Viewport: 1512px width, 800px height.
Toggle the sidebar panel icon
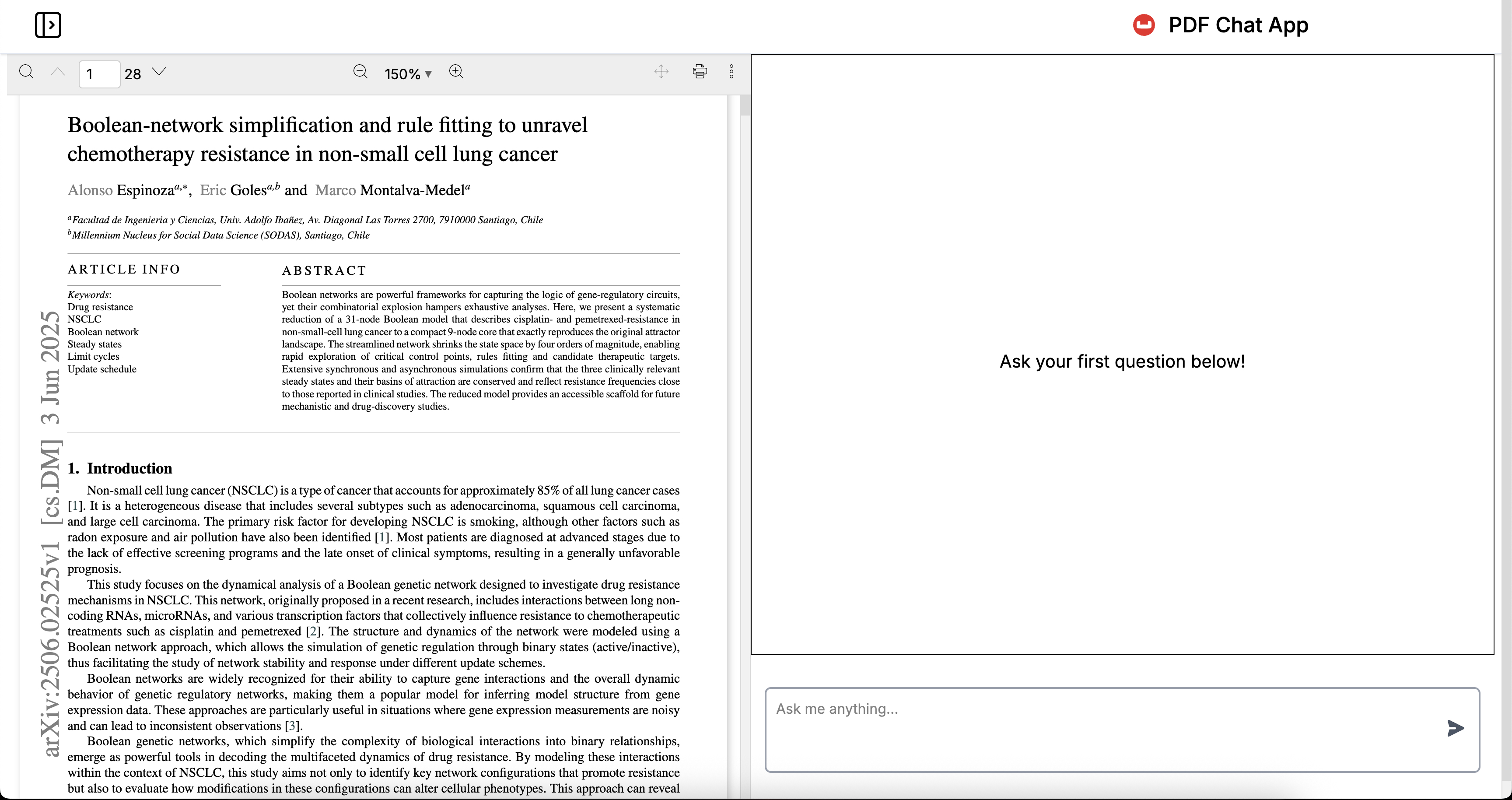(x=48, y=25)
